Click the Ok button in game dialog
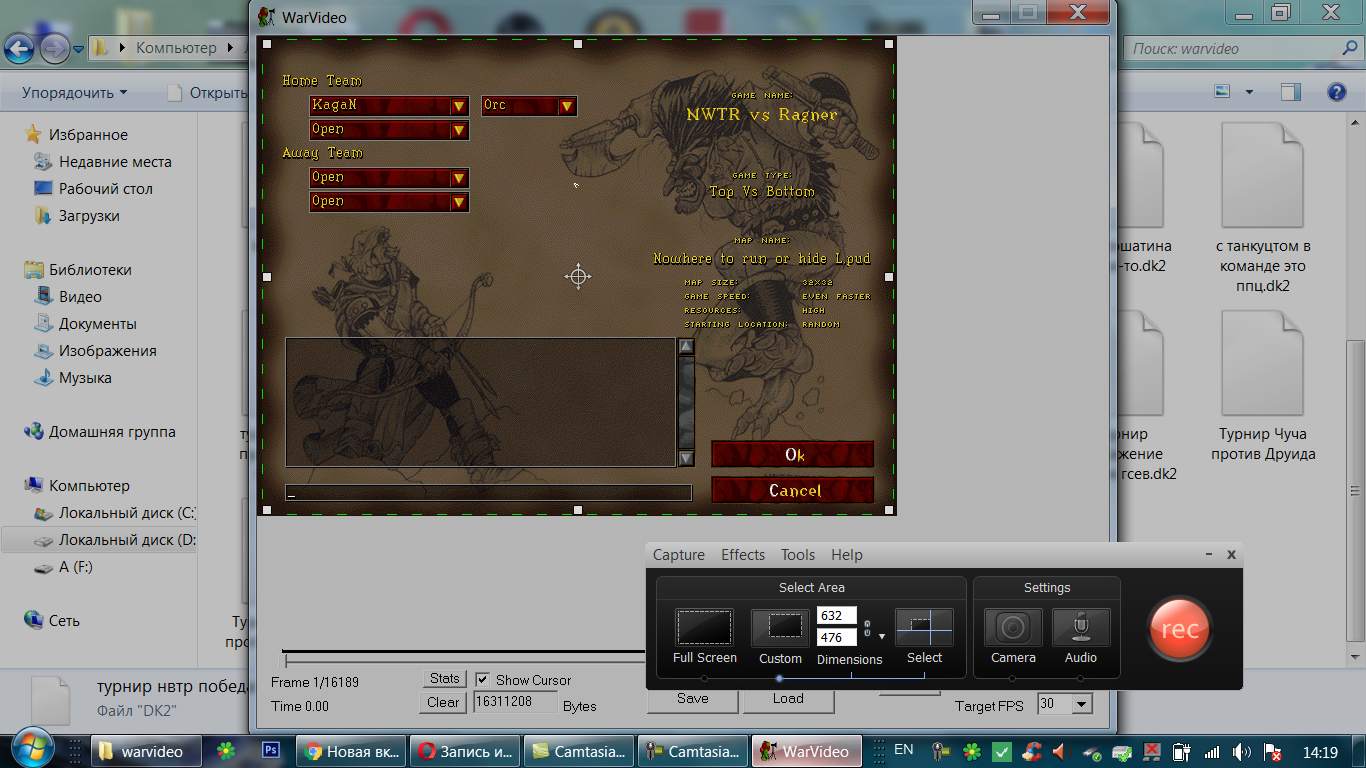Screen dimensions: 1366x768 793,455
